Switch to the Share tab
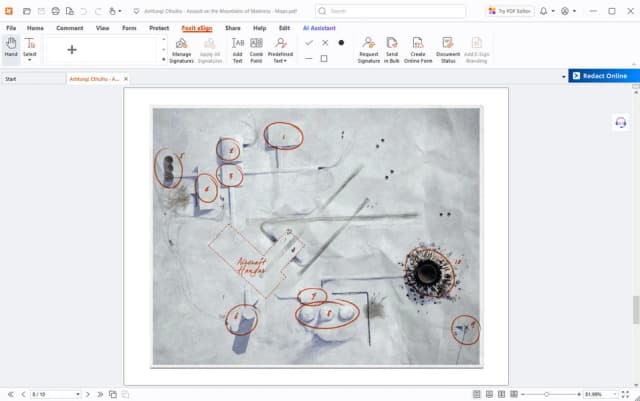The width and height of the screenshot is (640, 401). click(233, 28)
